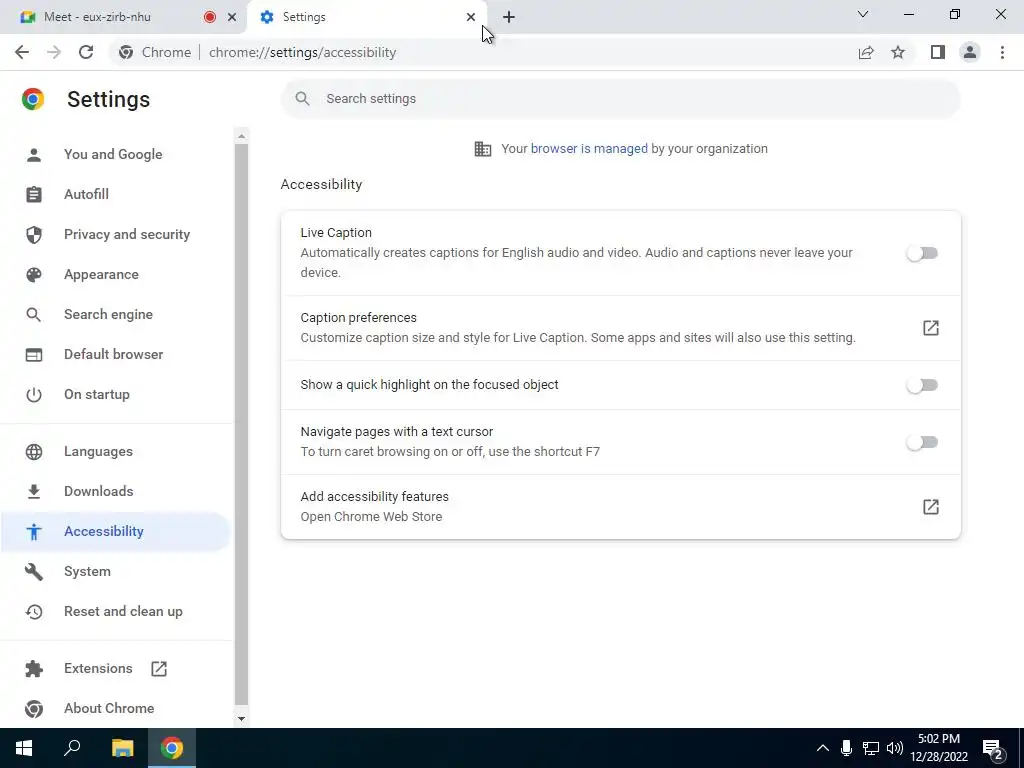Click the address bar URL
Screen dimensions: 1024x768
(x=302, y=52)
